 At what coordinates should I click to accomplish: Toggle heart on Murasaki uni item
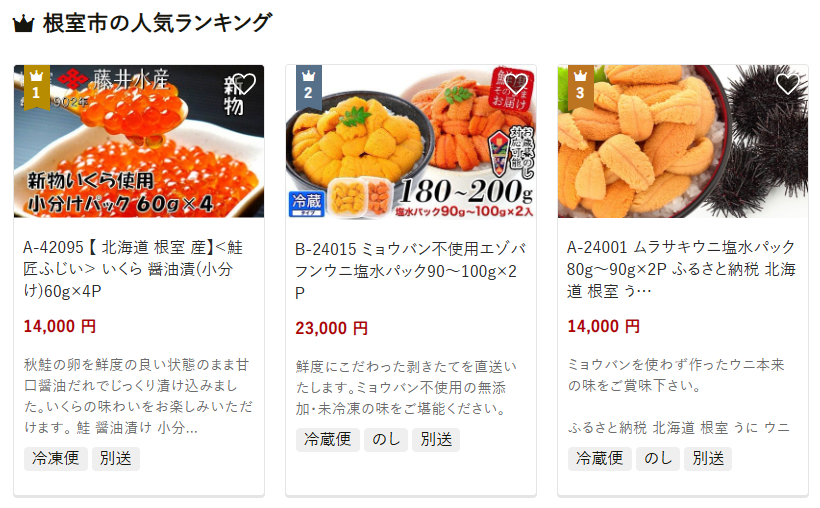(788, 84)
